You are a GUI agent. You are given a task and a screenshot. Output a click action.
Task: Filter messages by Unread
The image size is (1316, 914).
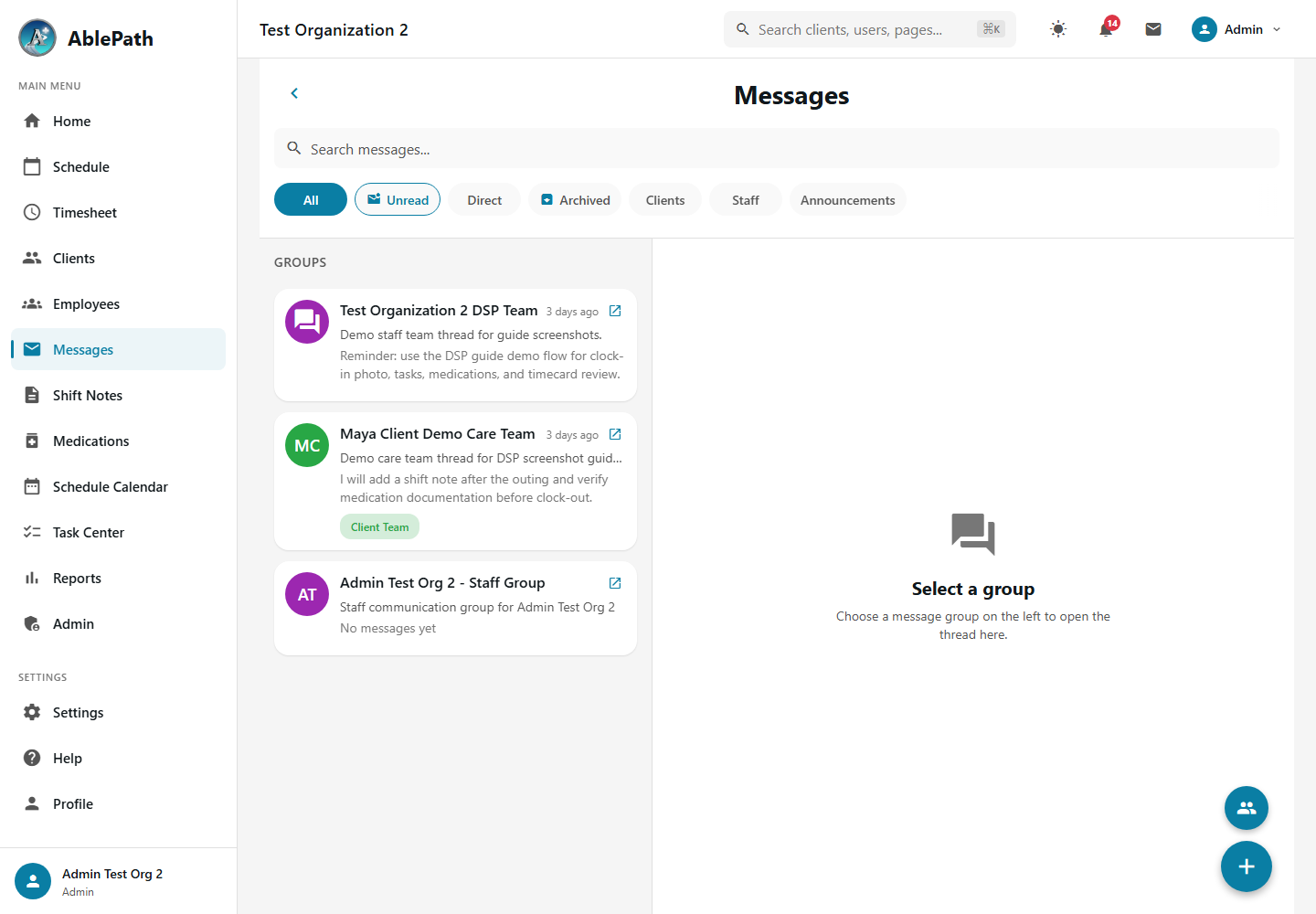(398, 200)
